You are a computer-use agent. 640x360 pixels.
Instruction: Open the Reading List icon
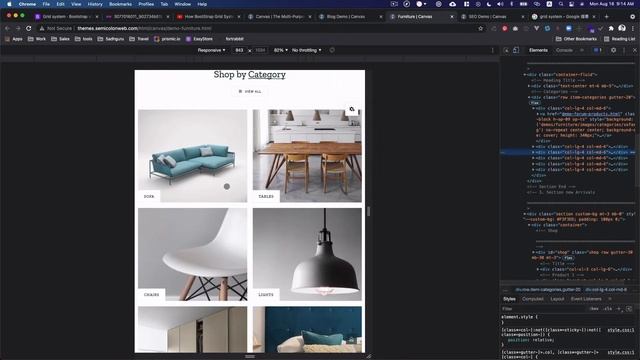[x=607, y=39]
